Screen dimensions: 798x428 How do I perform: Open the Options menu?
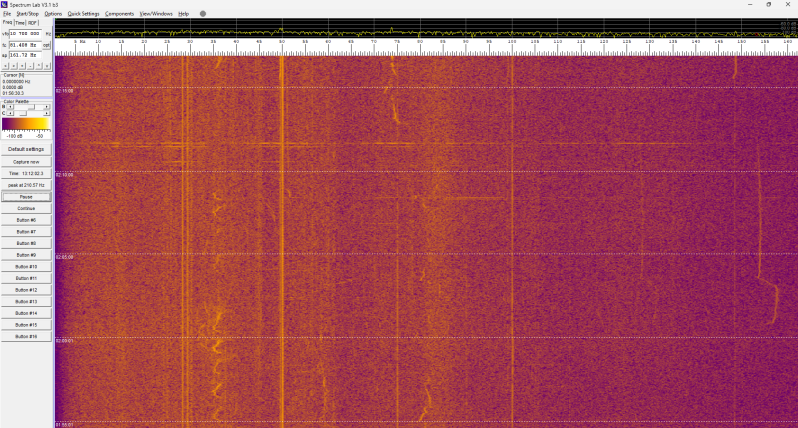pos(53,14)
